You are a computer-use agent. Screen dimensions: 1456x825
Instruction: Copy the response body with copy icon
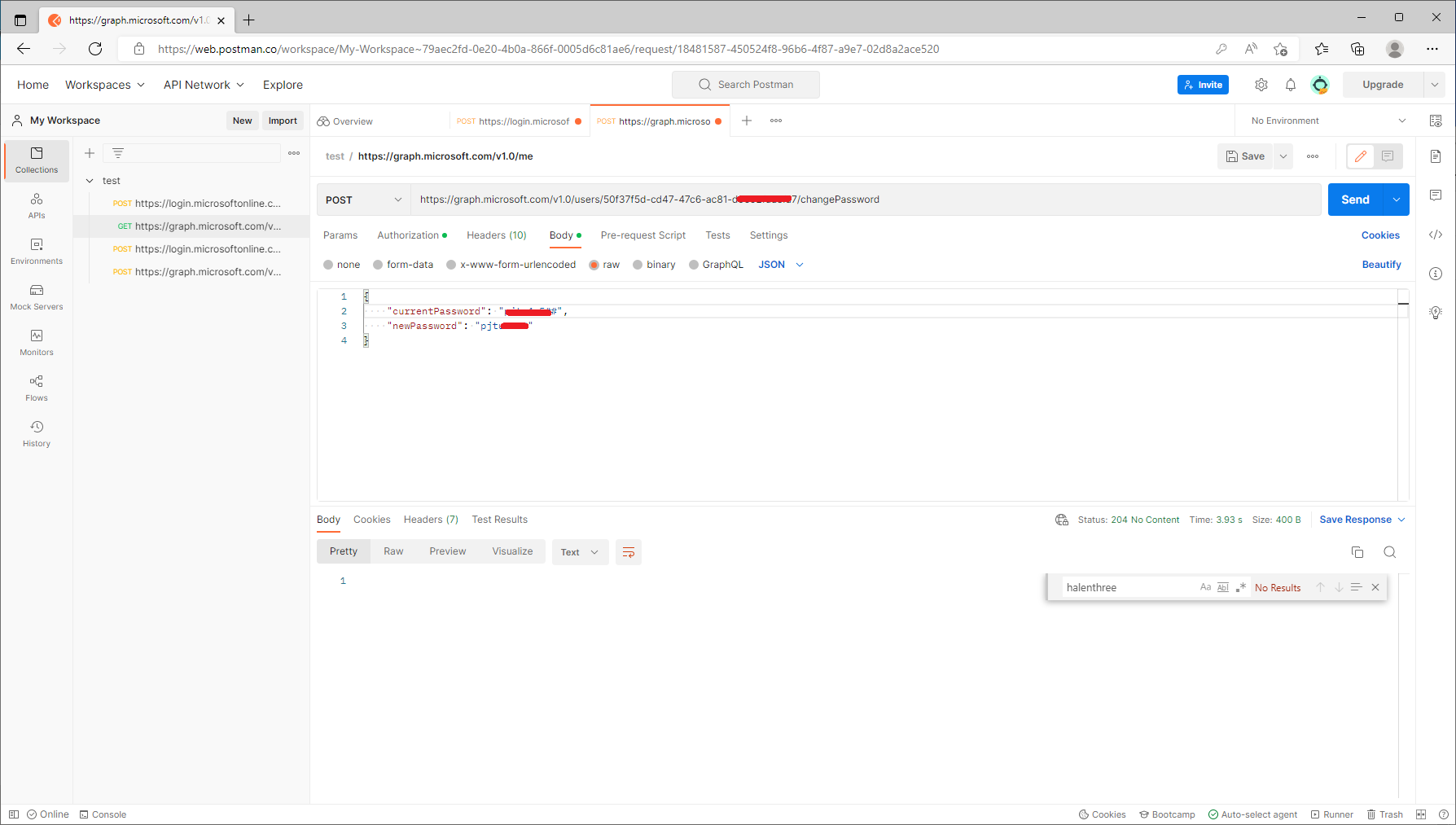pos(1357,552)
